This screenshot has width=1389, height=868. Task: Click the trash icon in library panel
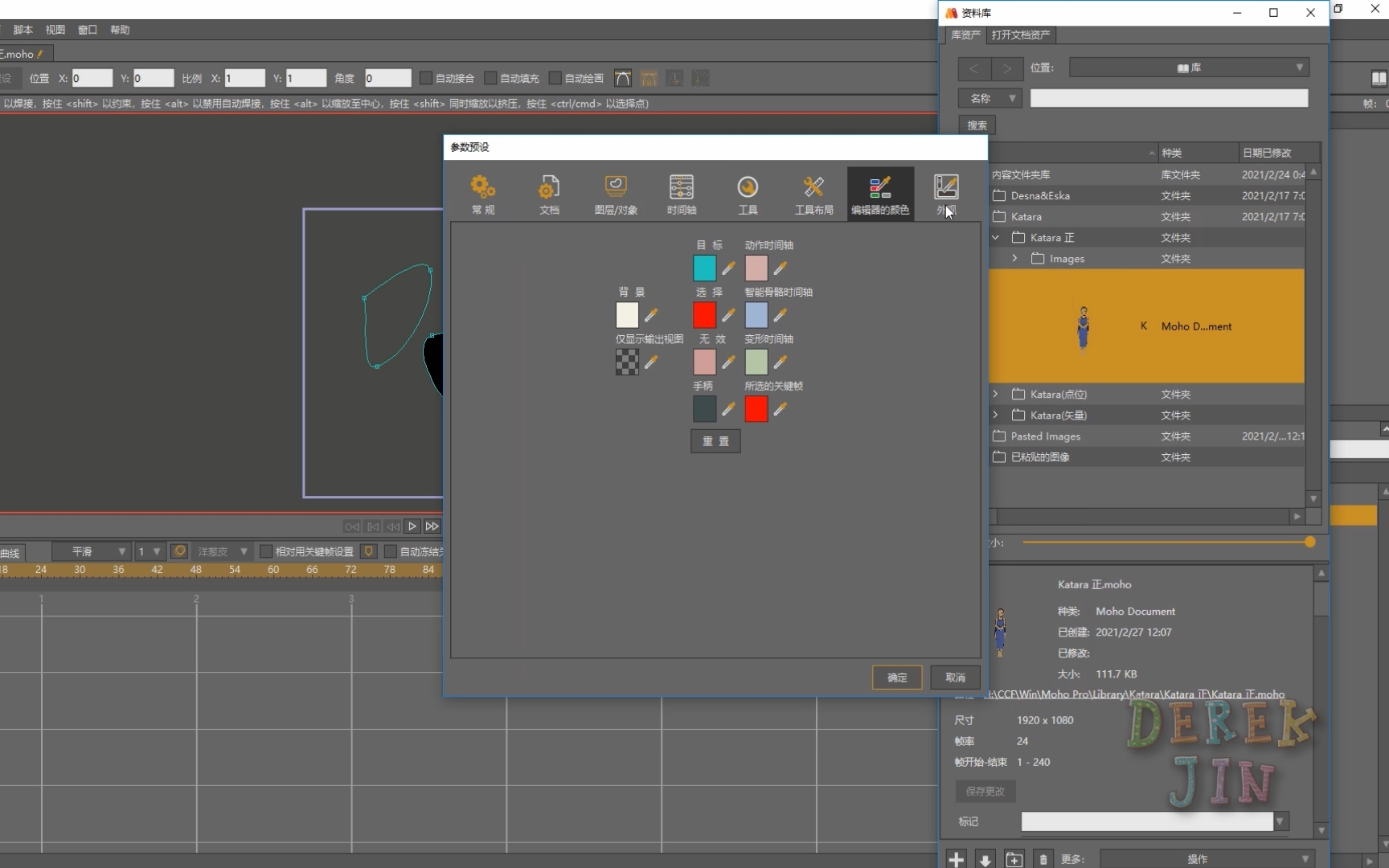(x=1043, y=859)
